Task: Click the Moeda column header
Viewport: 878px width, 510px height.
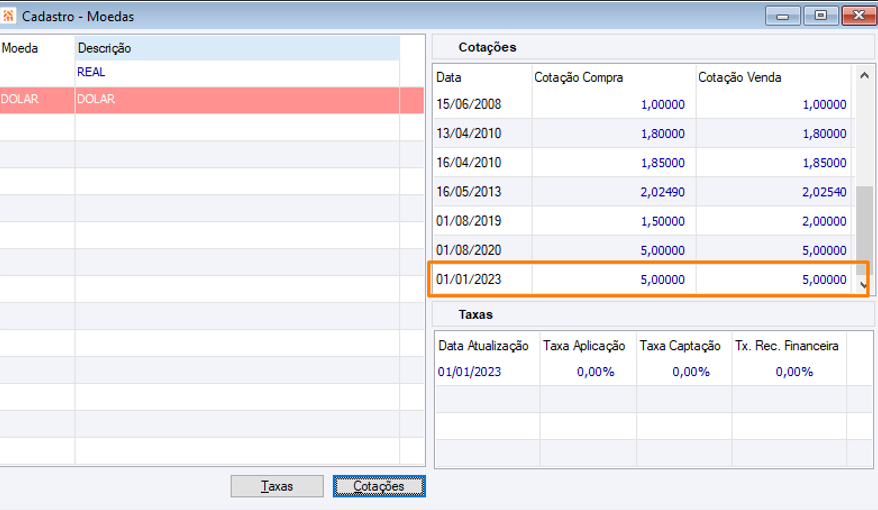Action: coord(37,48)
